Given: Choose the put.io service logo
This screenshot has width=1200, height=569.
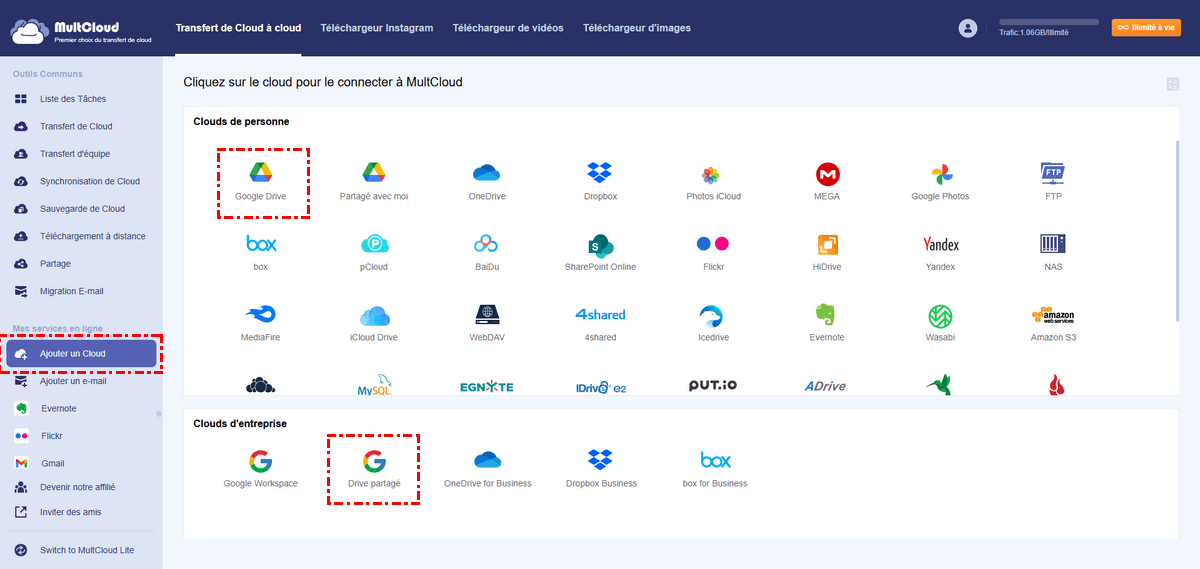Looking at the screenshot, I should pos(713,385).
